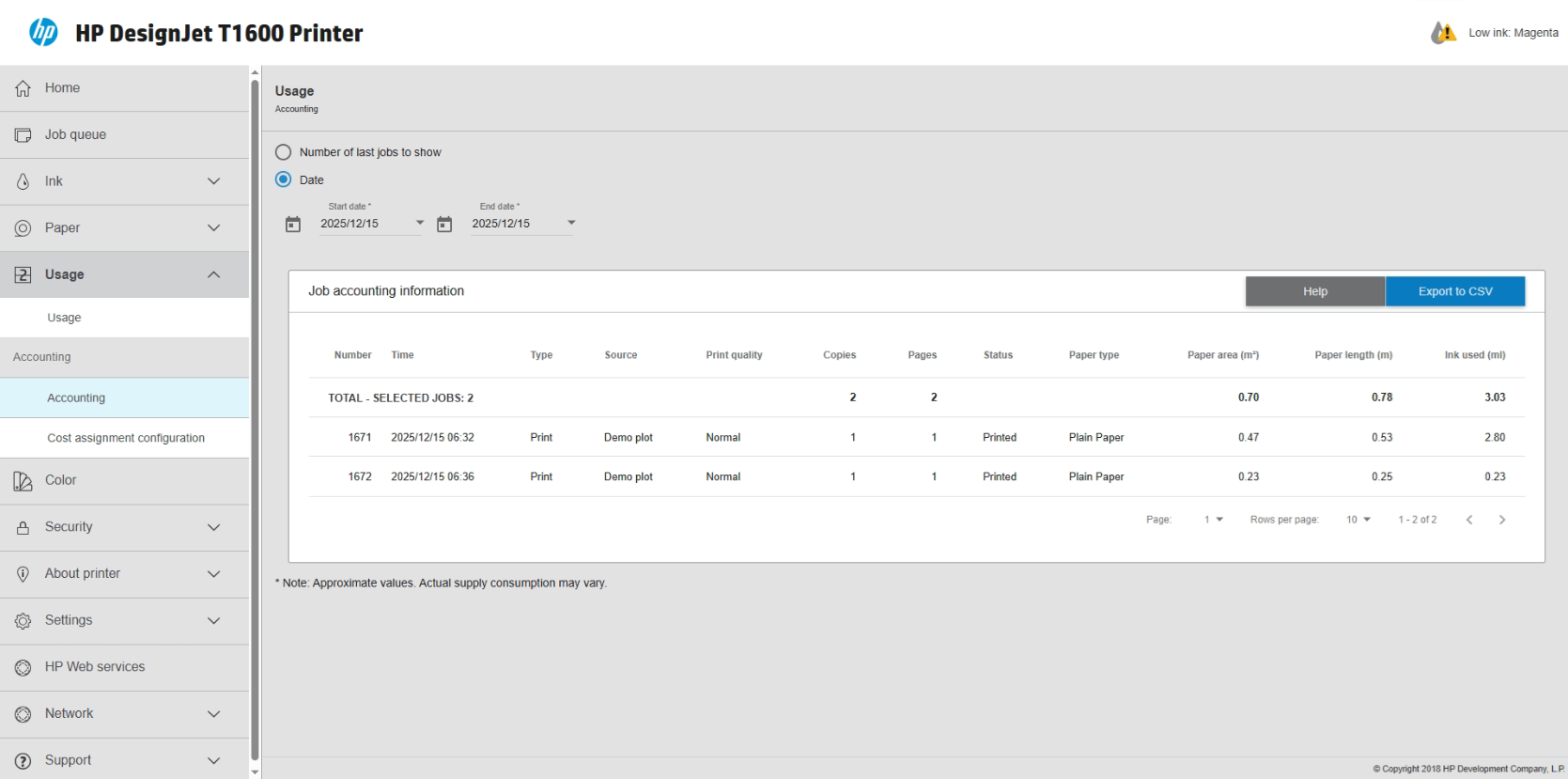The image size is (1568, 779).
Task: Click the Security padlock icon
Action: [x=23, y=527]
